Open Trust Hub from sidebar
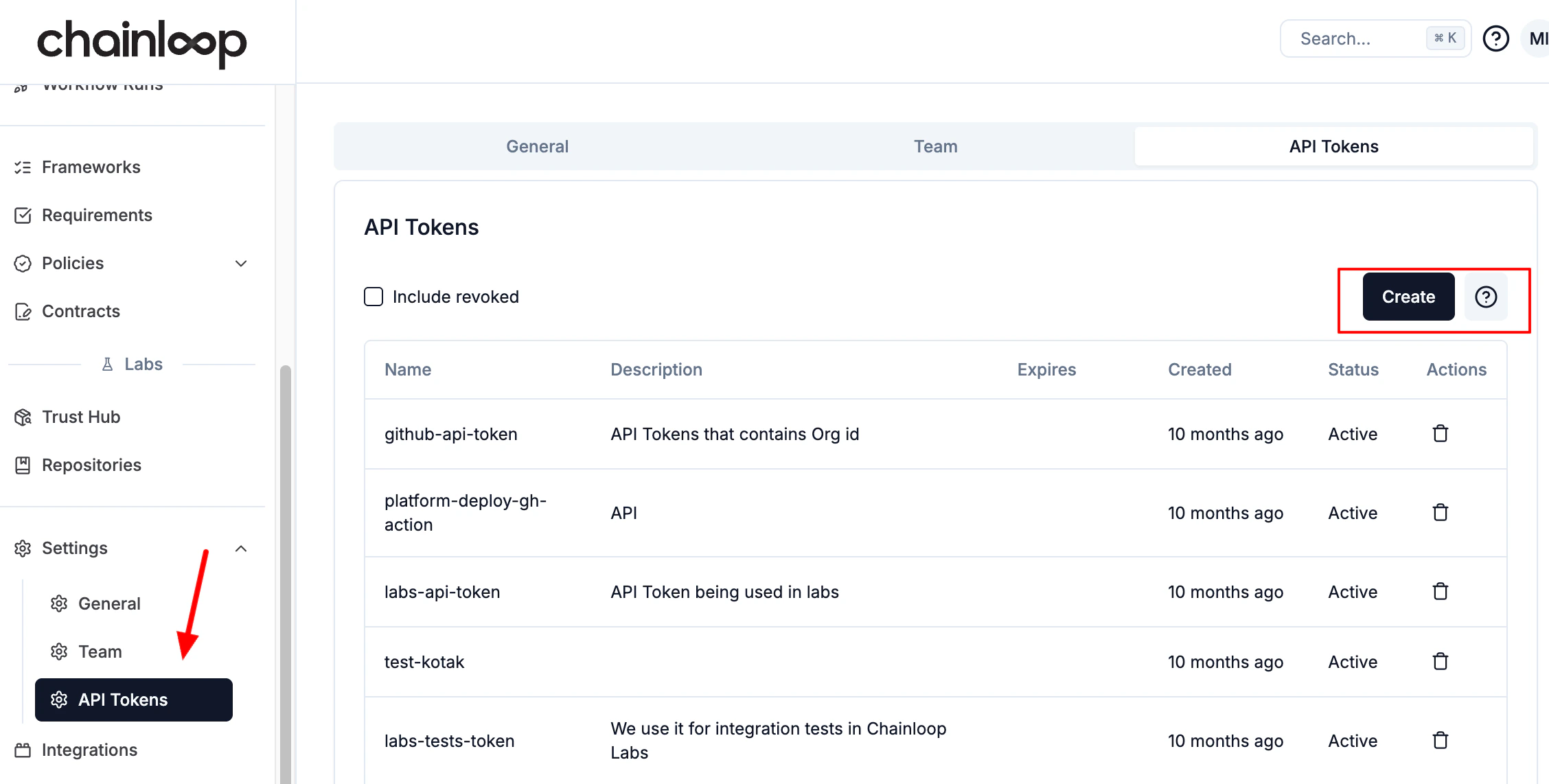The width and height of the screenshot is (1549, 784). click(81, 417)
